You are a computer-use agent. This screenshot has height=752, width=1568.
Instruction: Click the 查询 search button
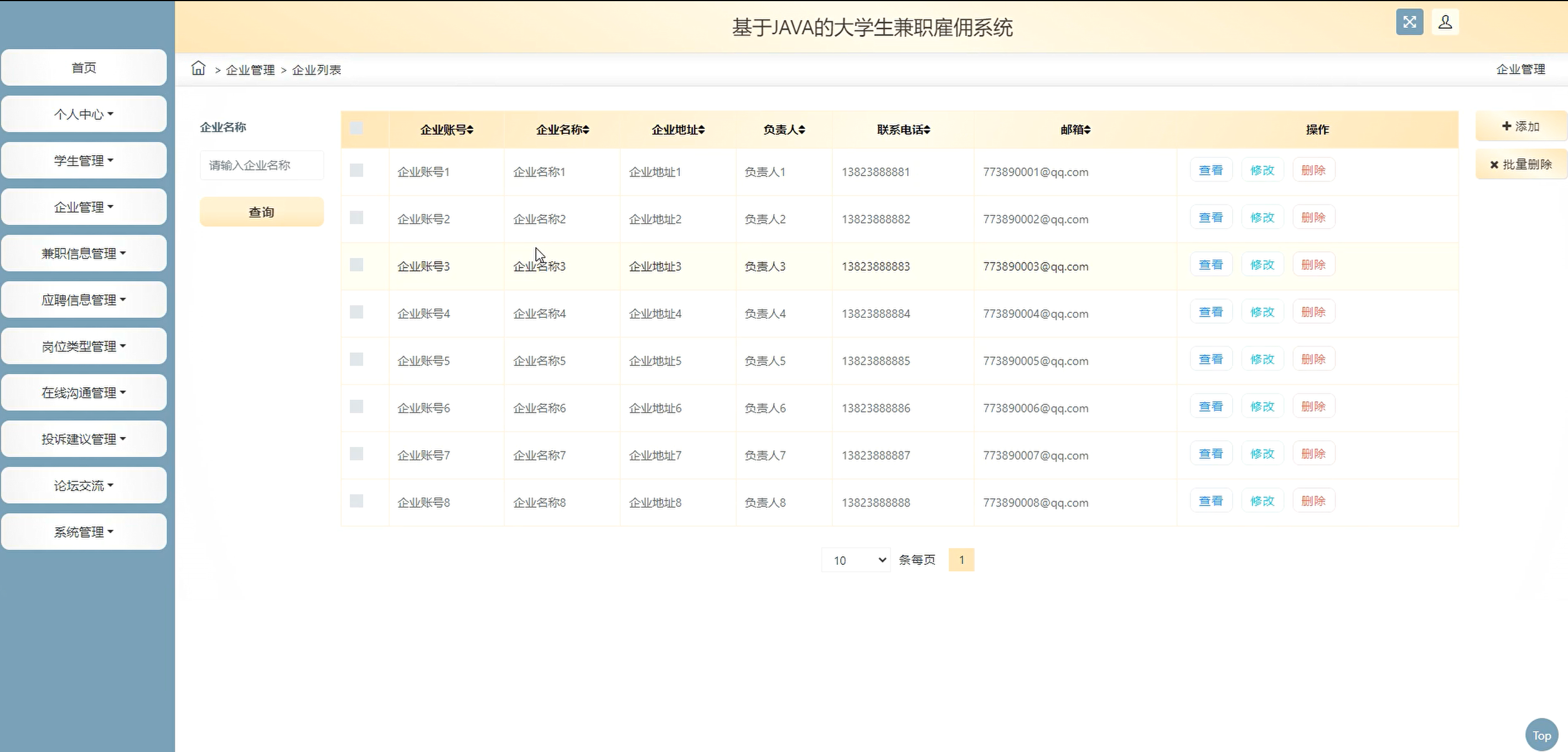262,212
